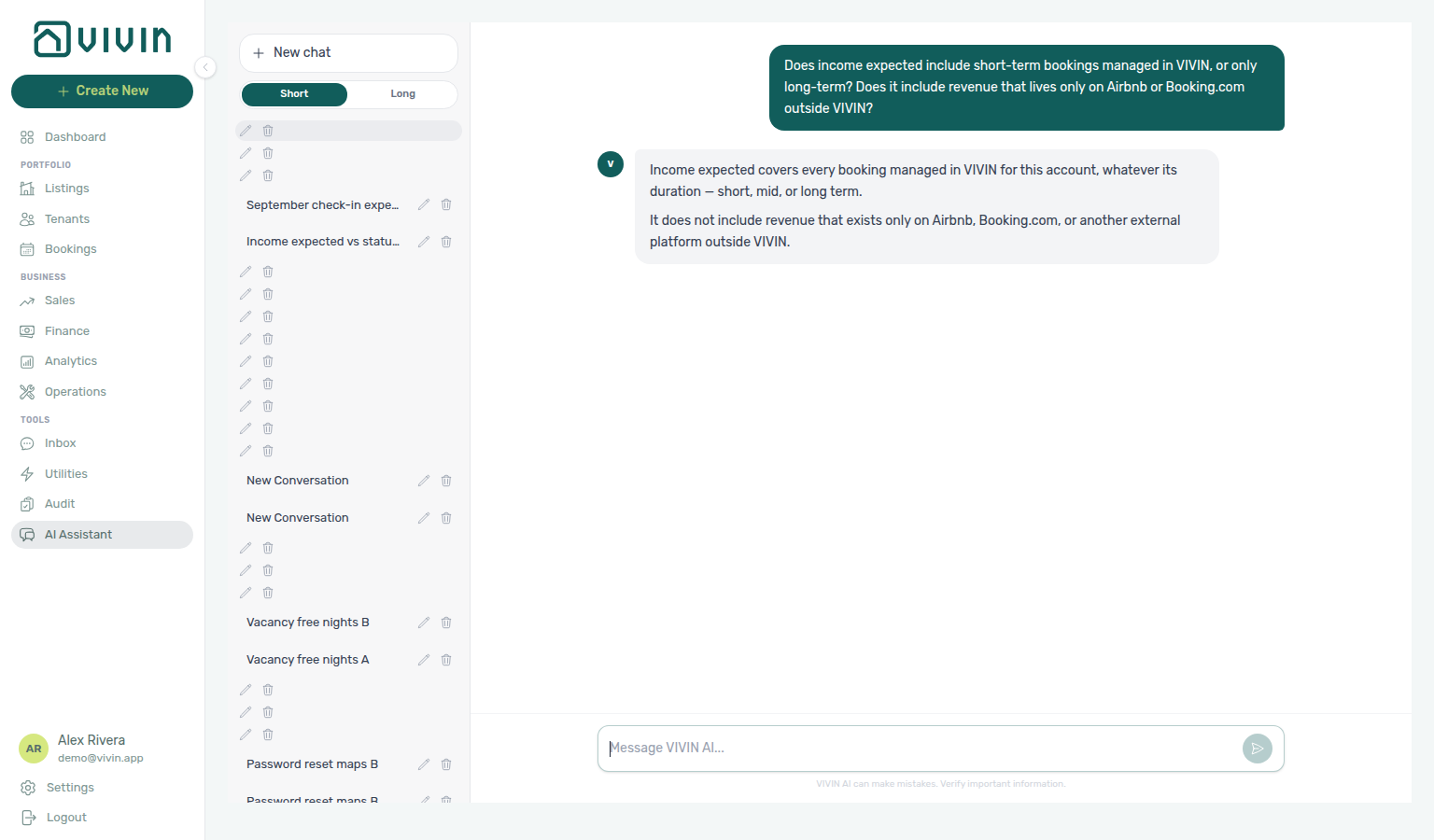
Task: Click the Dashboard grid icon
Action: click(x=27, y=137)
